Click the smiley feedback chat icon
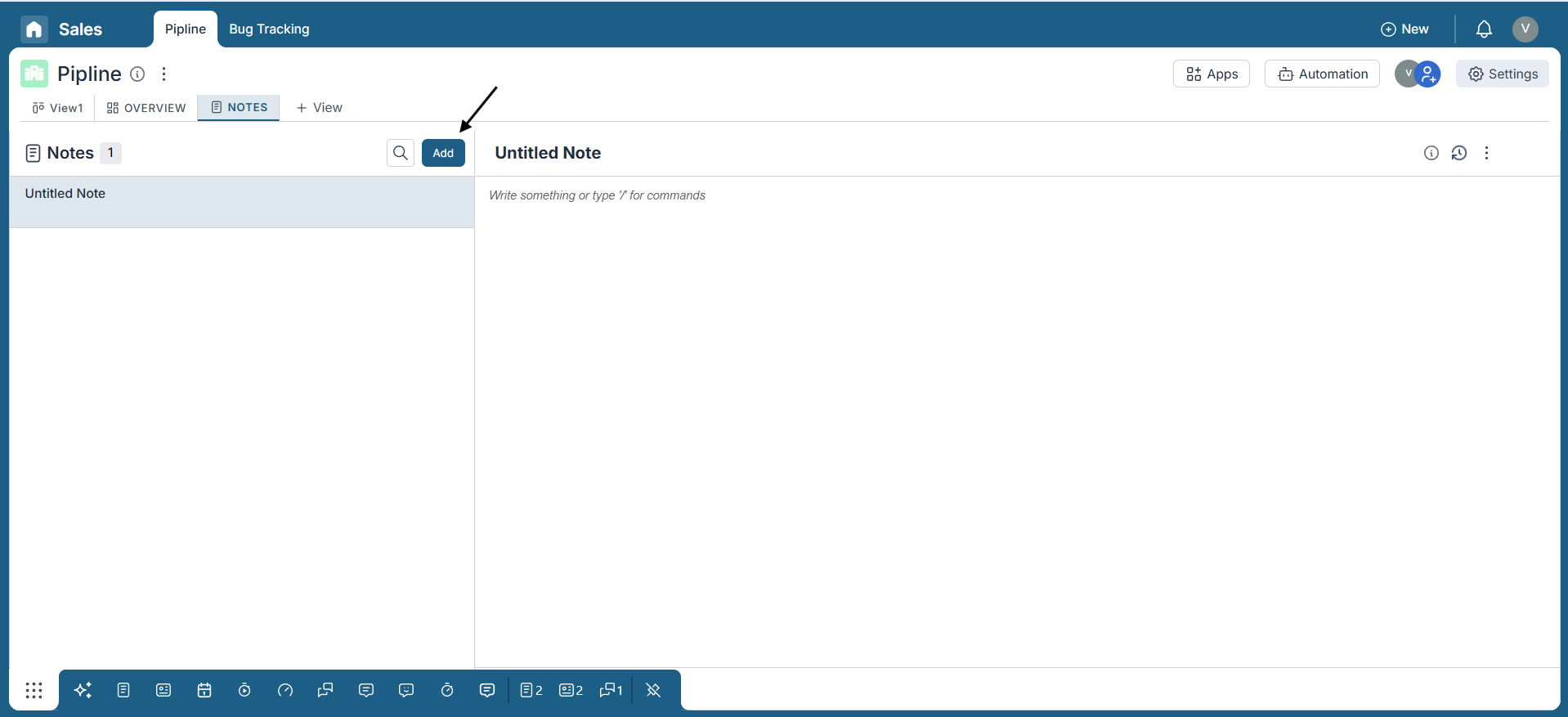This screenshot has height=717, width=1568. pyautogui.click(x=406, y=690)
